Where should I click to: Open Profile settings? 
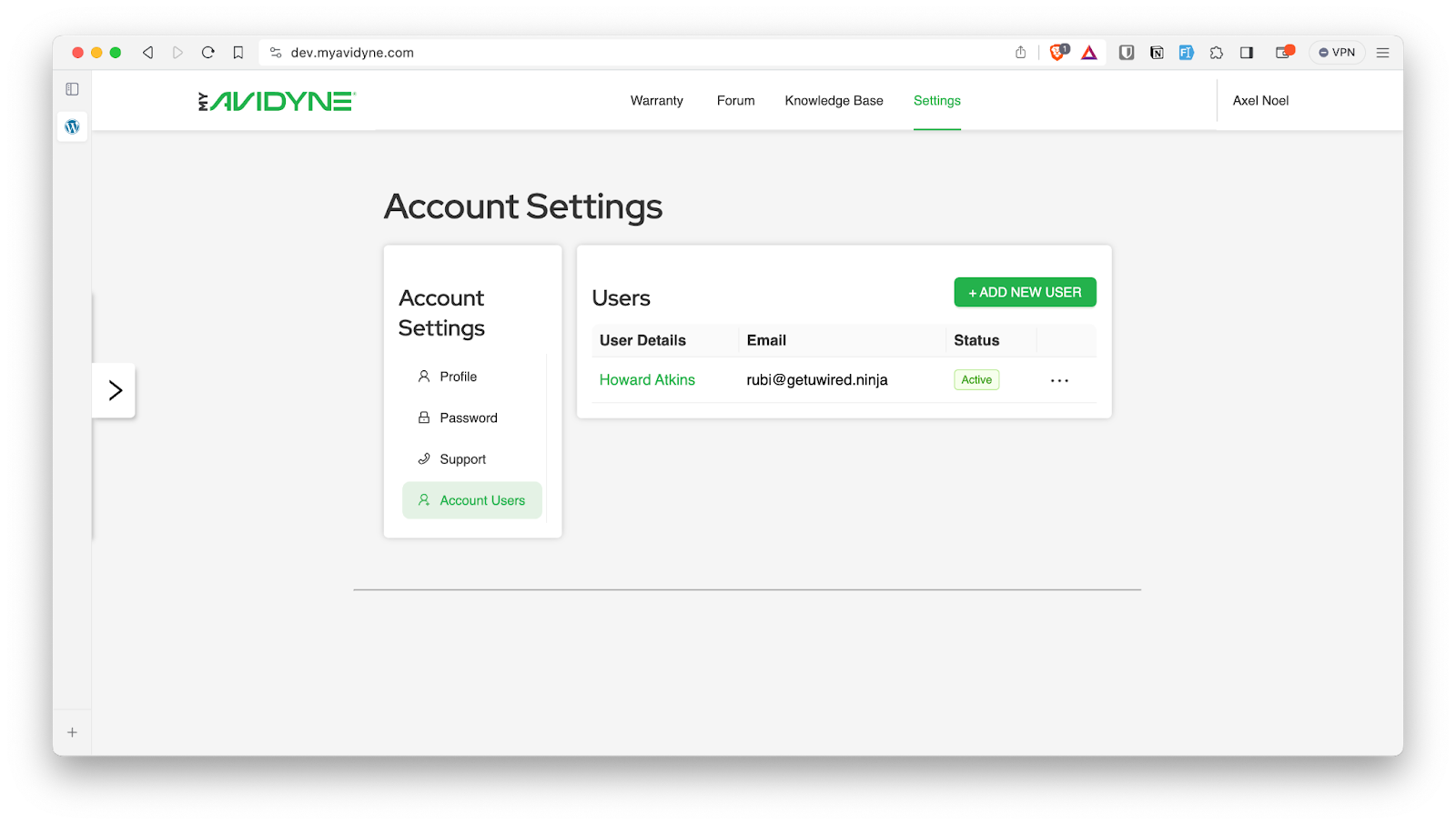click(472, 377)
